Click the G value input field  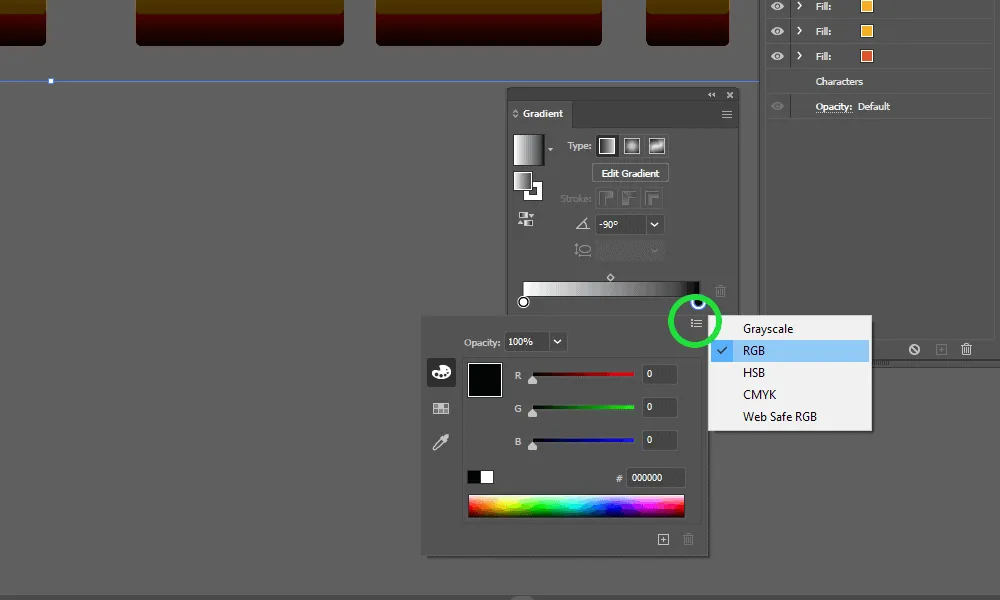659,407
